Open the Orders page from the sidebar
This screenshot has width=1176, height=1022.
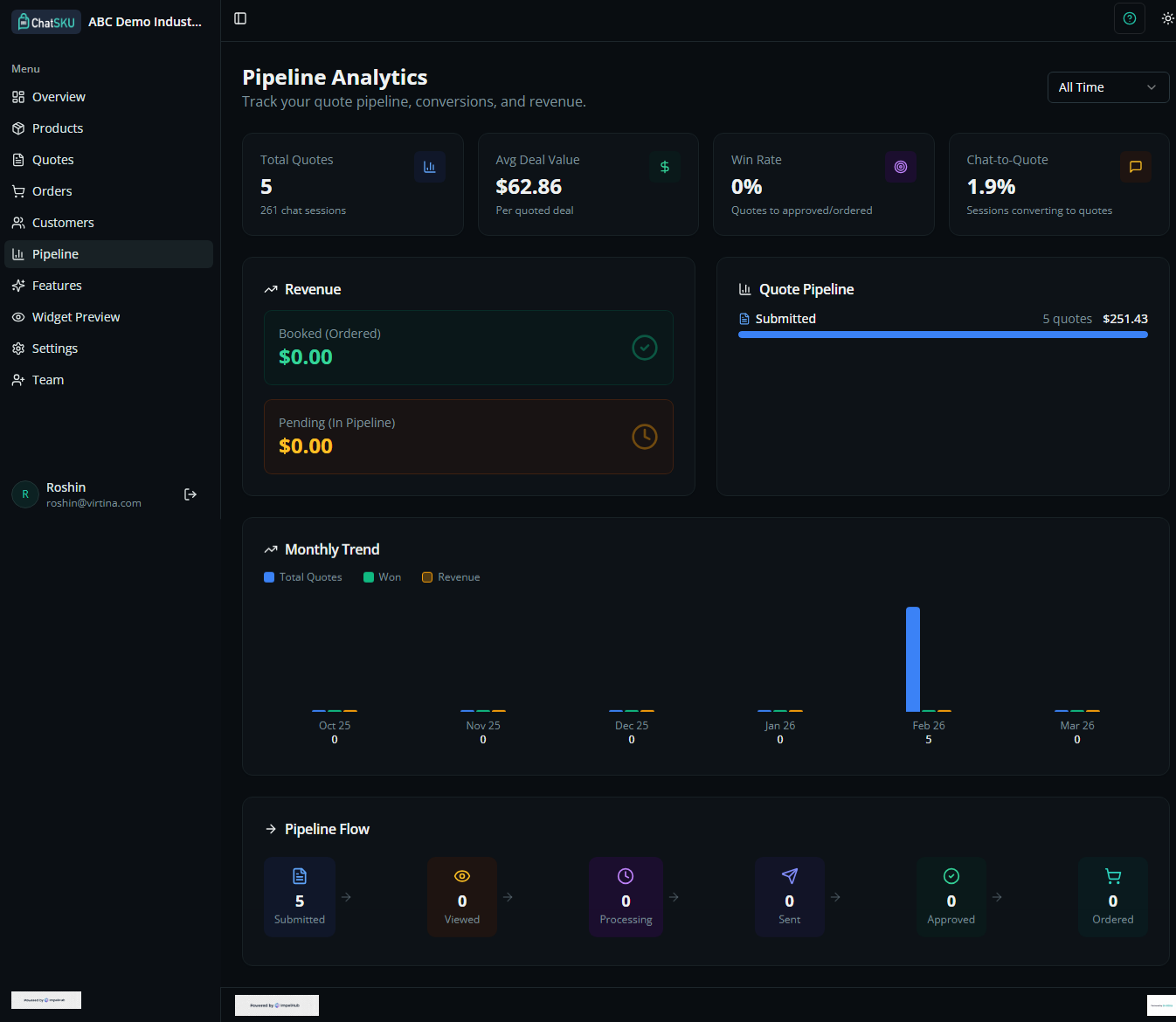click(x=52, y=190)
